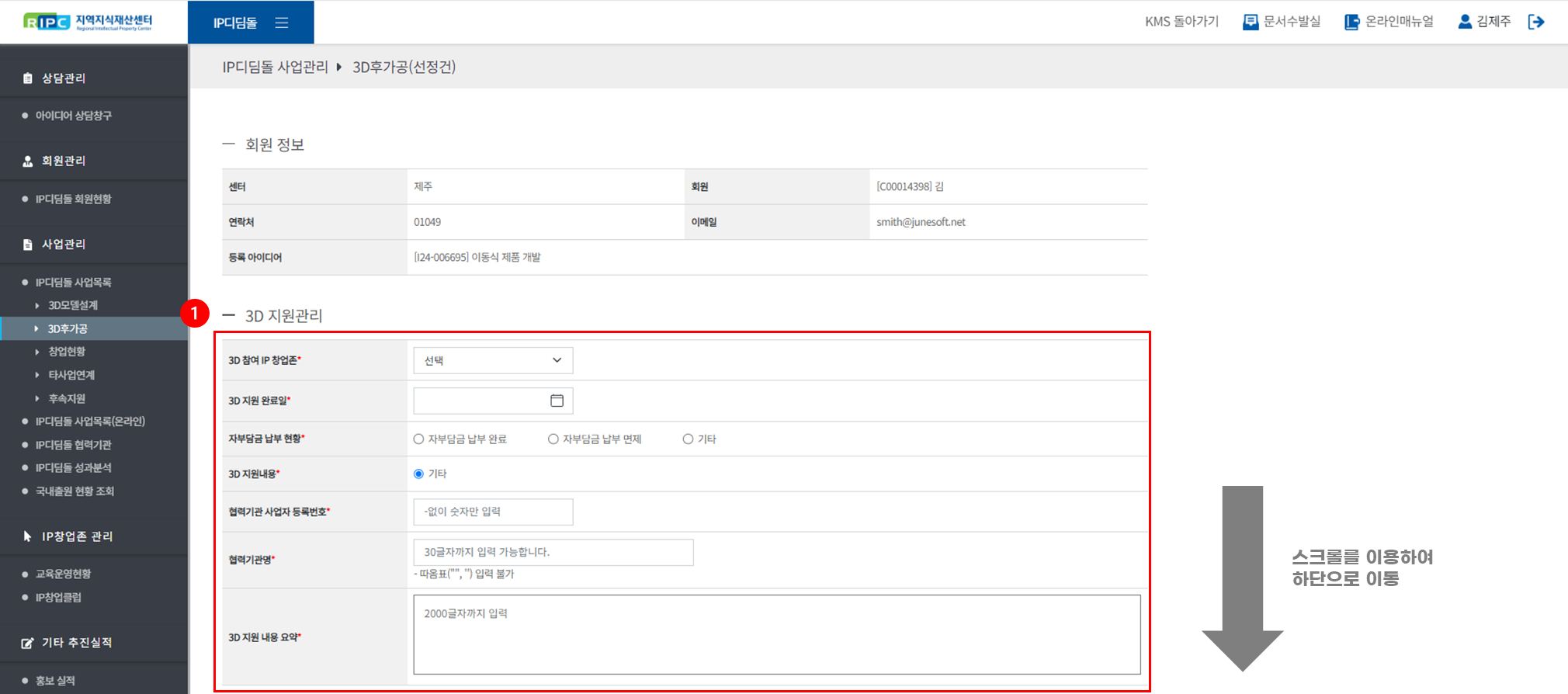The height and width of the screenshot is (694, 1568).
Task: Click IP디딤돌 사업관리 breadcrumb
Action: (x=275, y=68)
